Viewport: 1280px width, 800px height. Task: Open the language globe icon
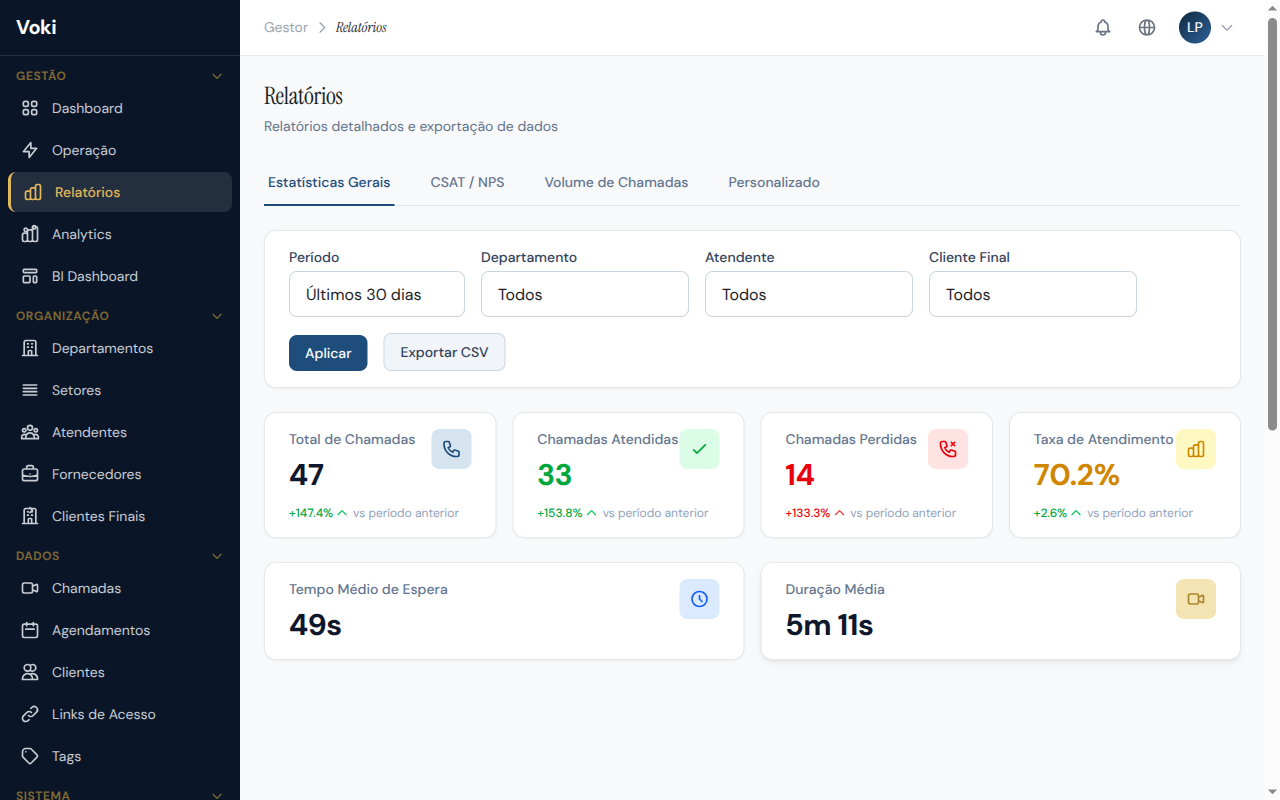pyautogui.click(x=1147, y=28)
